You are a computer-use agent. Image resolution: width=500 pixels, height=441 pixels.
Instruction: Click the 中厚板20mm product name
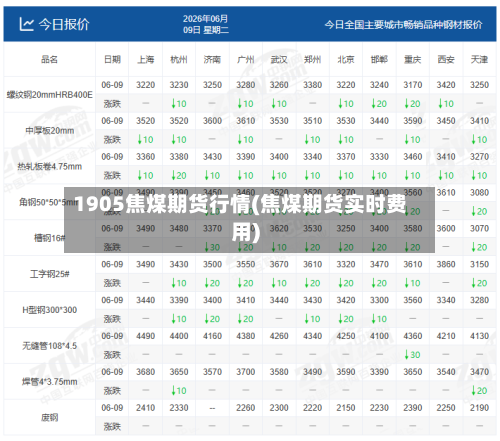(49, 131)
